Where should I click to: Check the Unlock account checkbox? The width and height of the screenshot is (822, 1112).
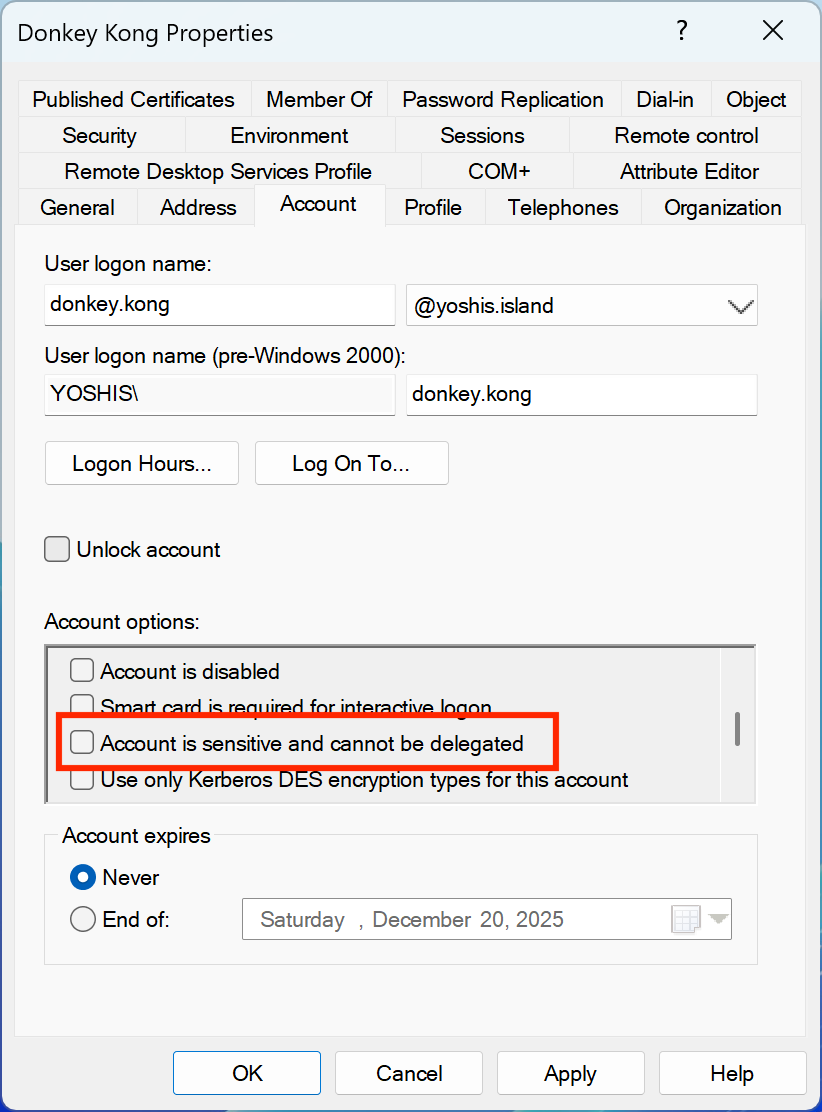point(58,549)
